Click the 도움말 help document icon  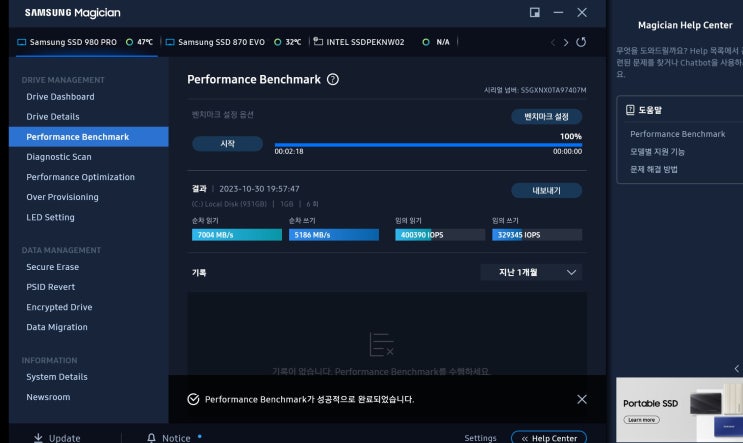pos(630,110)
